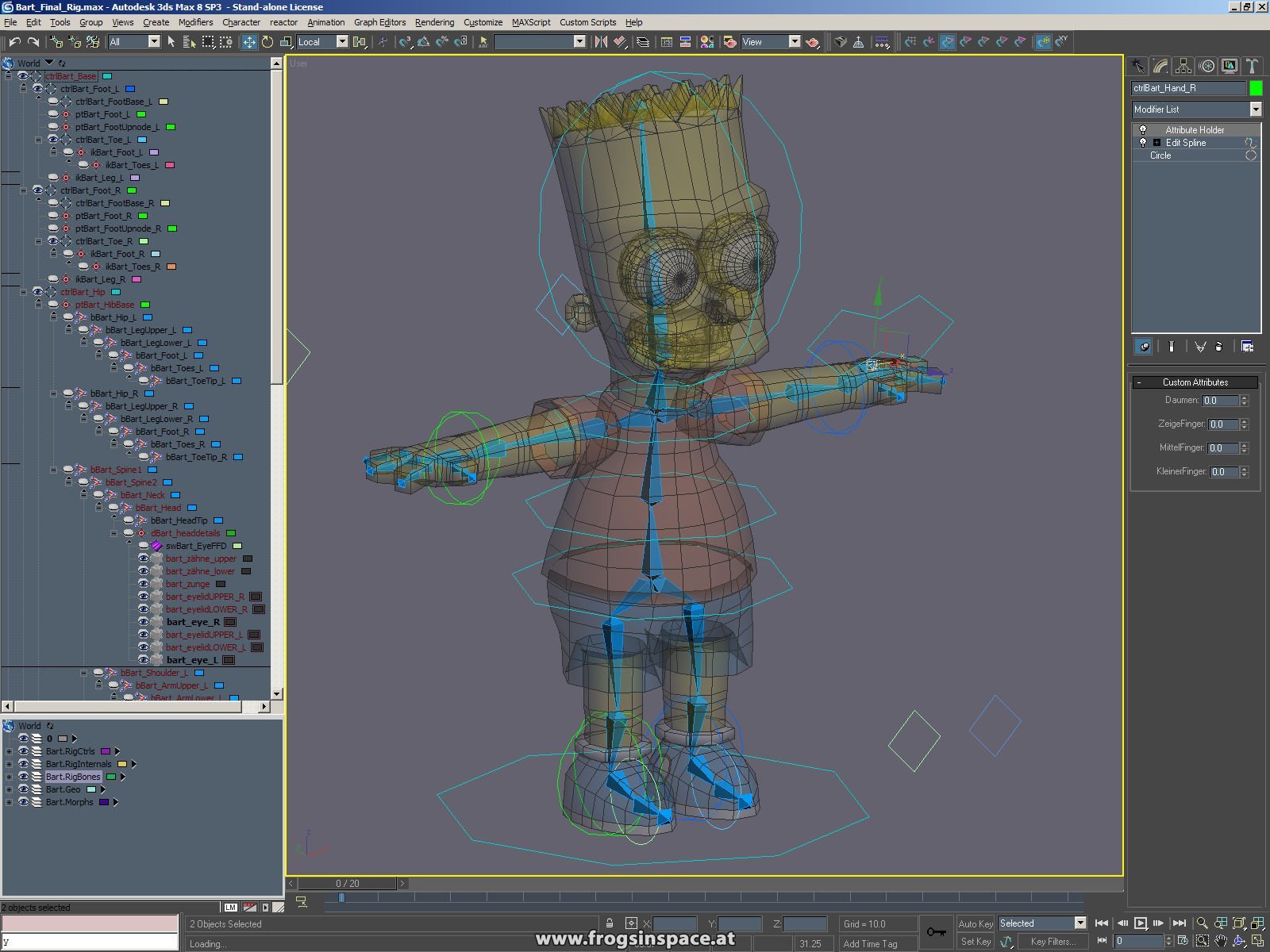Open the MAXScript menu

(x=531, y=22)
